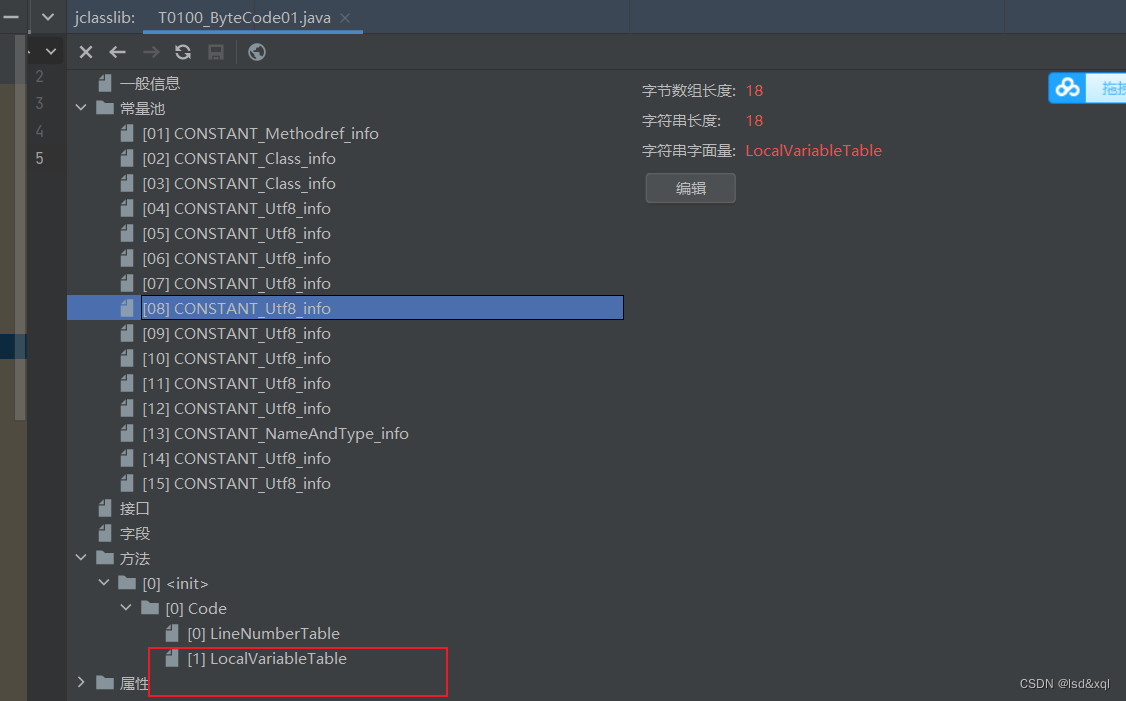This screenshot has height=701, width=1126.
Task: Click the folder icon beside [0] <init>
Action: (127, 582)
